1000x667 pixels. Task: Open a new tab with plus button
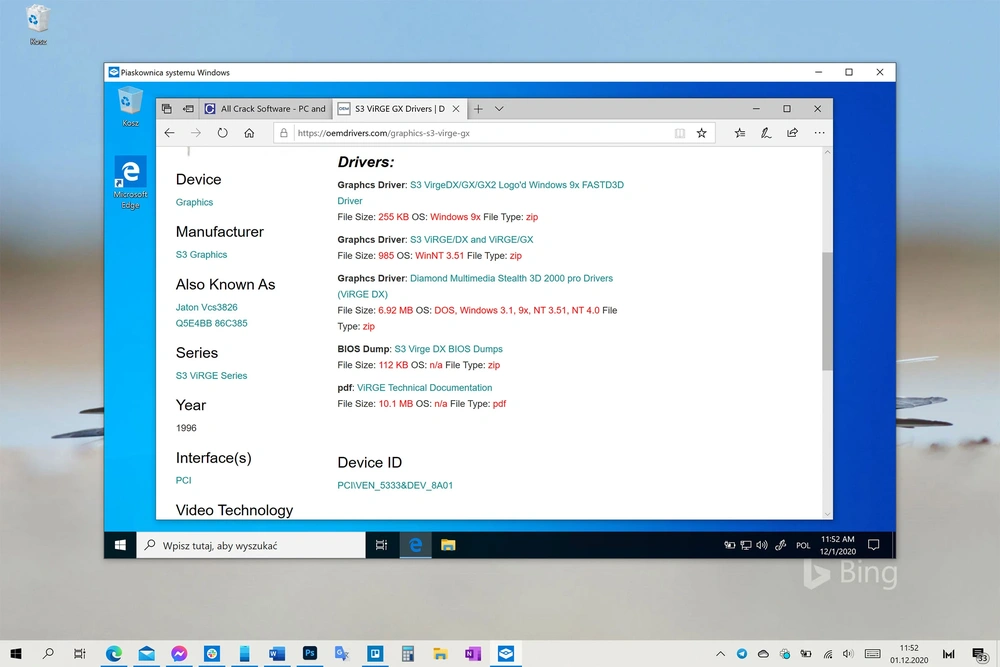point(478,109)
